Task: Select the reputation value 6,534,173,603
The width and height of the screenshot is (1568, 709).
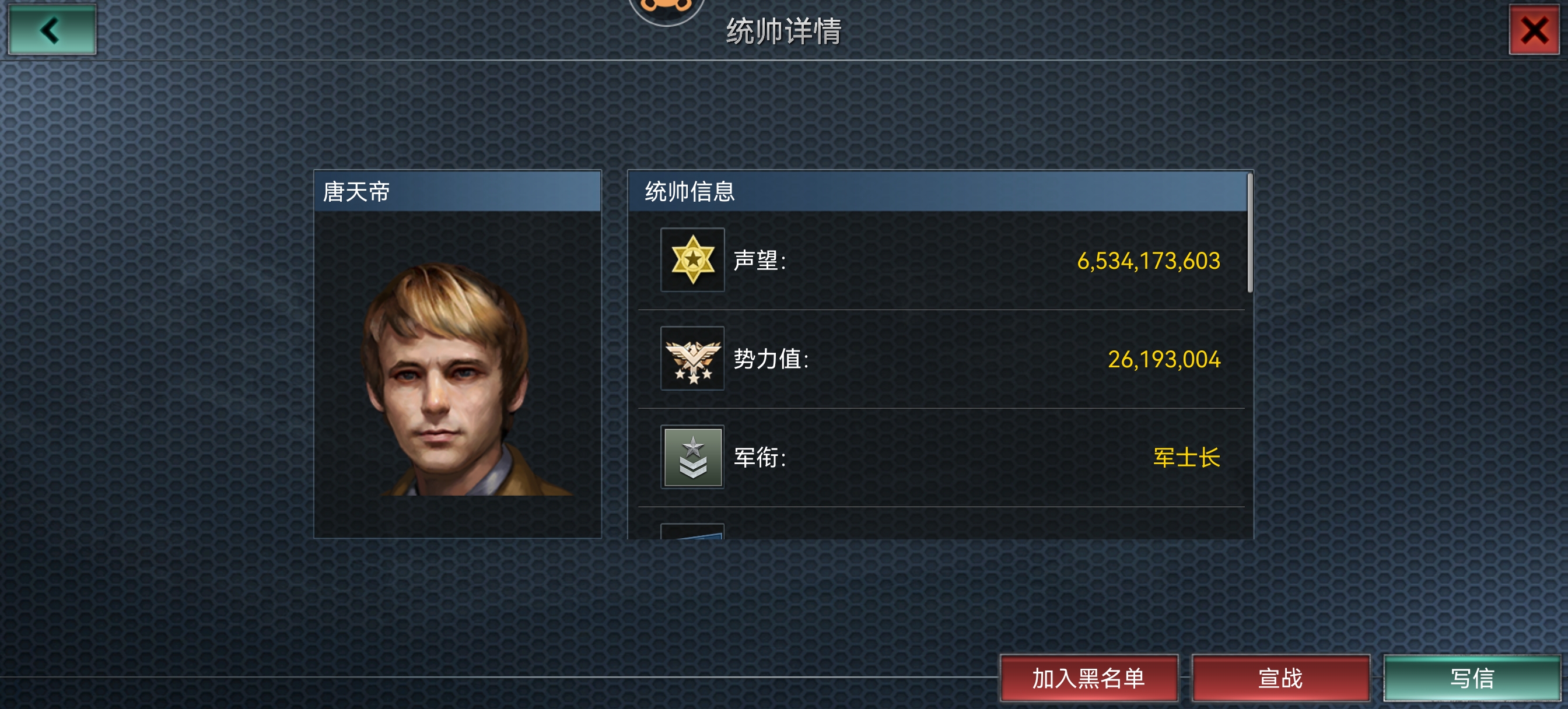Action: [1149, 261]
